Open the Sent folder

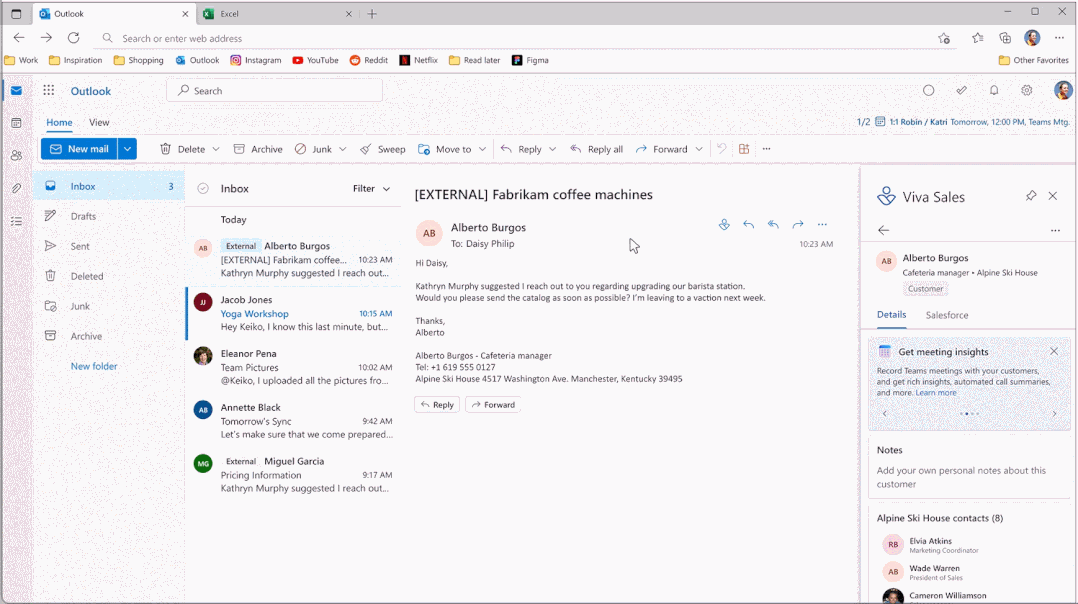(x=109, y=246)
